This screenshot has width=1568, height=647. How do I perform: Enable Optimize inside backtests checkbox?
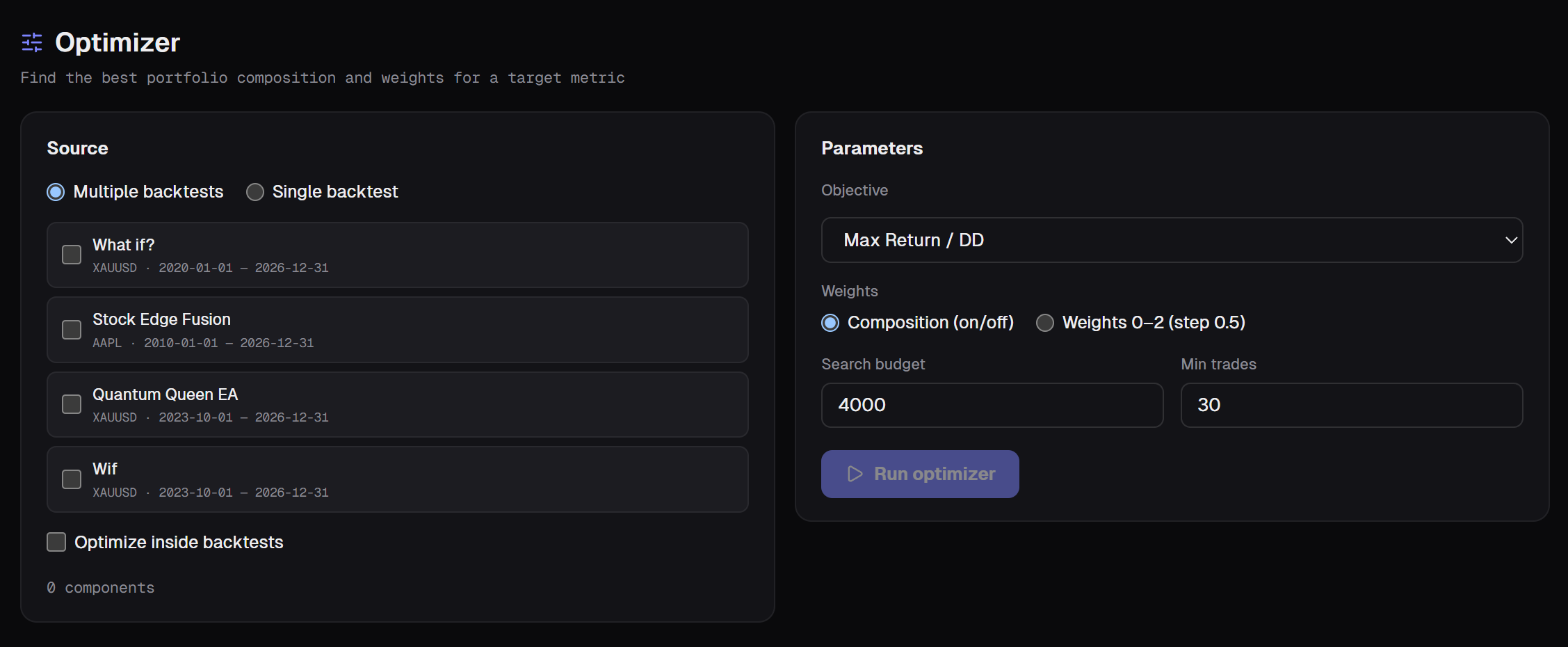click(x=56, y=542)
